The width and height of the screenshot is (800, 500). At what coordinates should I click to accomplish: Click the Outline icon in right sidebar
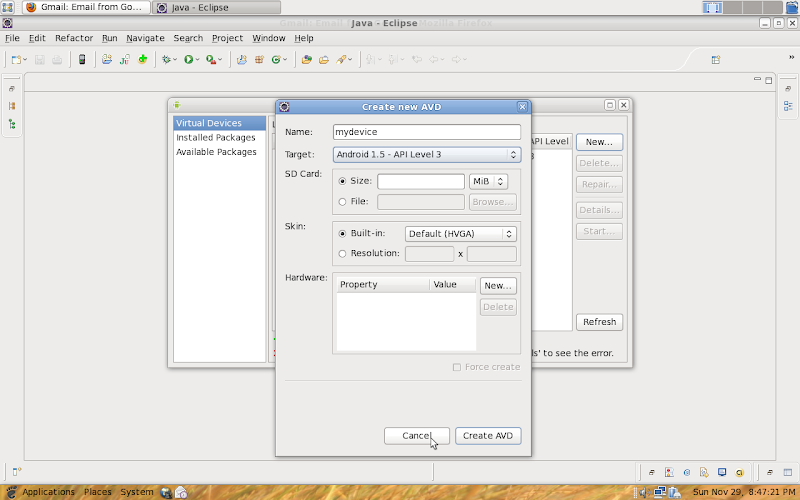[x=788, y=106]
